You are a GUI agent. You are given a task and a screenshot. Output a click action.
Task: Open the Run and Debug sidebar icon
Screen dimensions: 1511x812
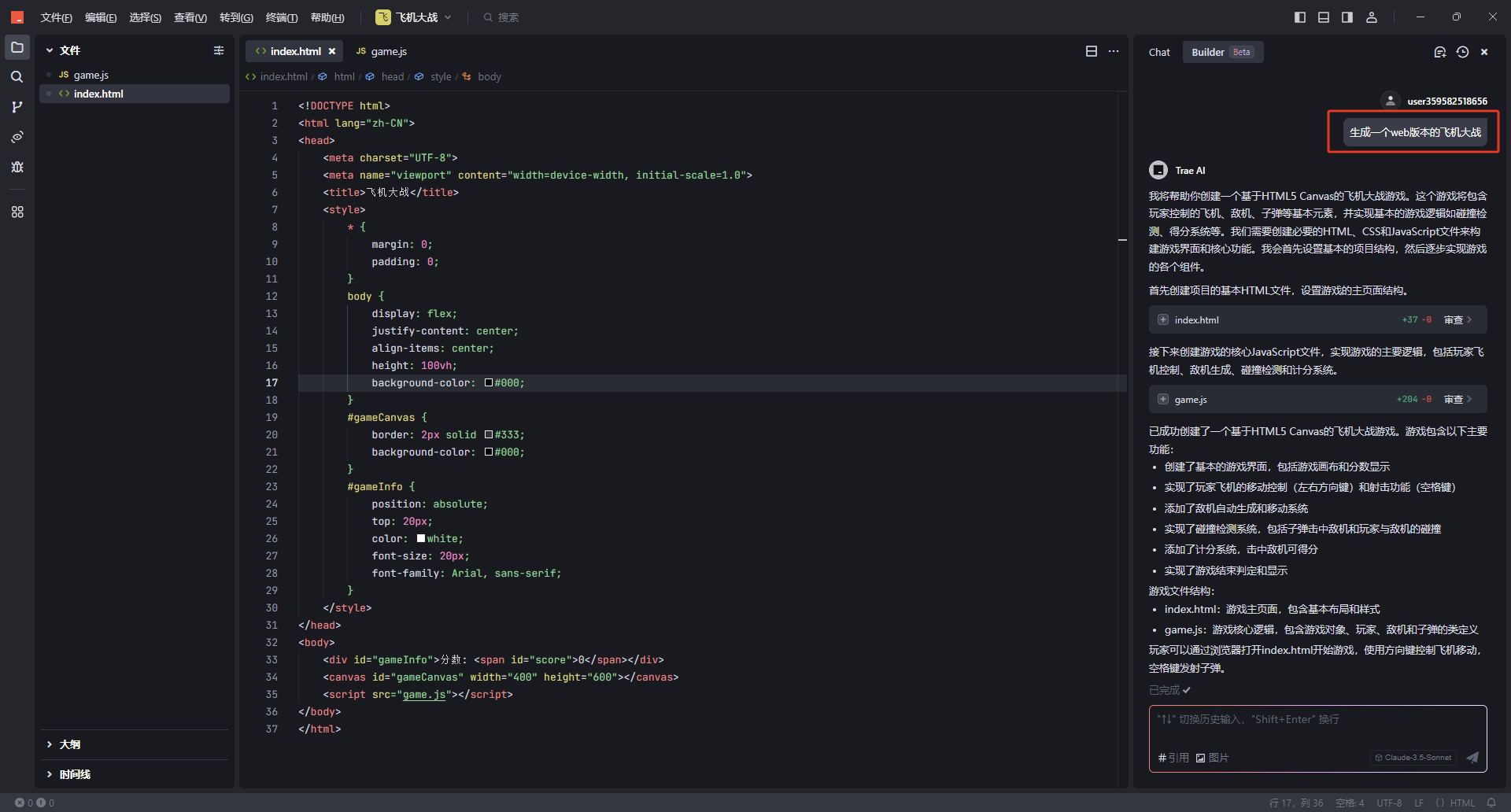click(17, 167)
